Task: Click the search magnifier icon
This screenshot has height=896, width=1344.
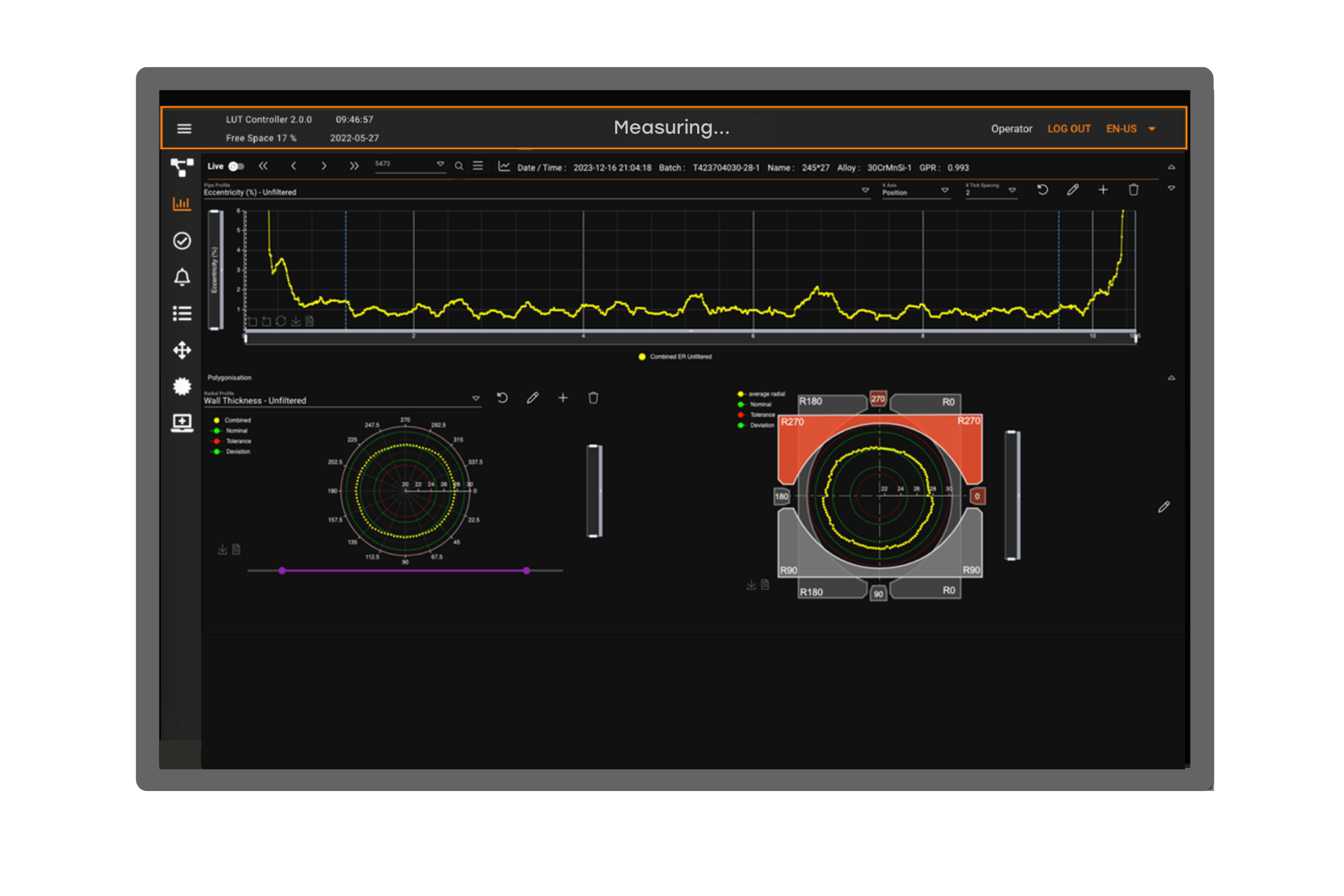Action: click(459, 167)
